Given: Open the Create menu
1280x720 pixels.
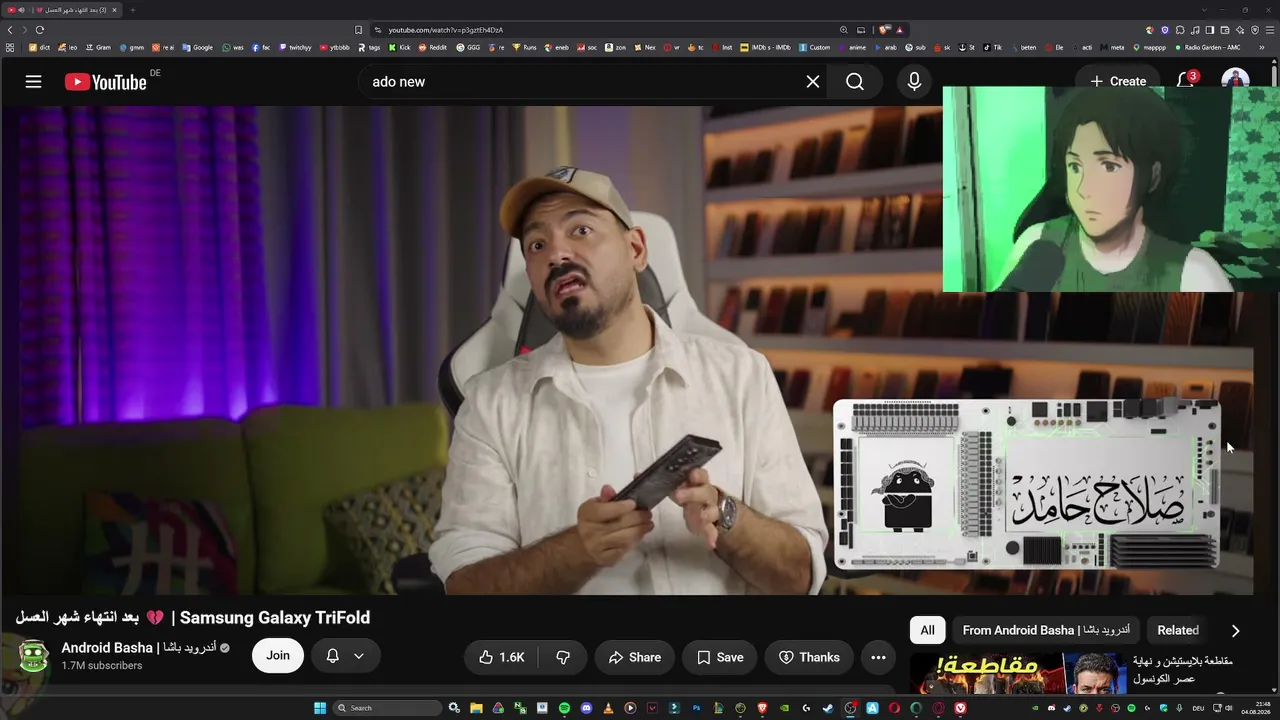Looking at the screenshot, I should coord(1118,81).
